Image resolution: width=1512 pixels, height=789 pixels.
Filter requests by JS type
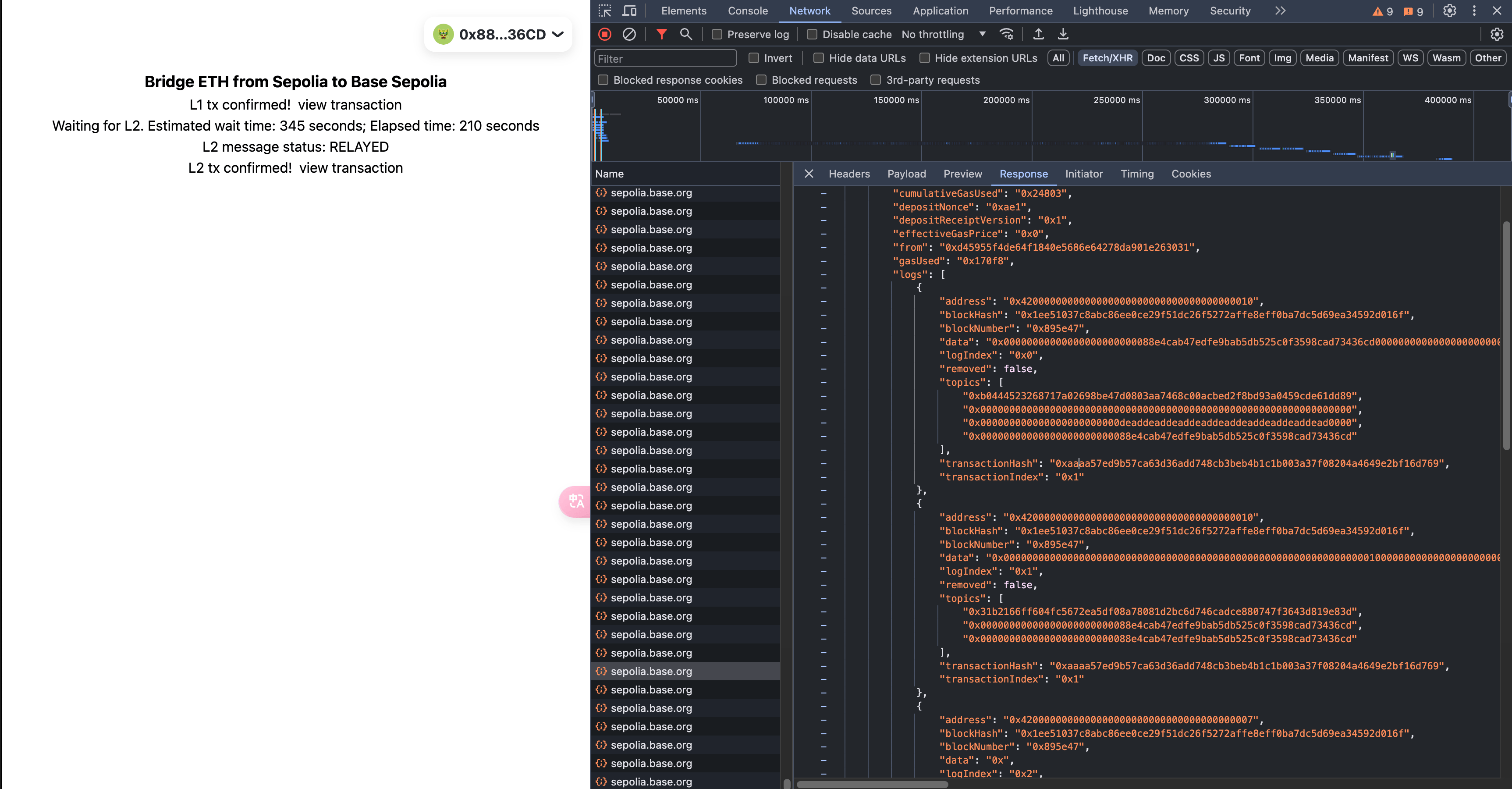click(1219, 58)
